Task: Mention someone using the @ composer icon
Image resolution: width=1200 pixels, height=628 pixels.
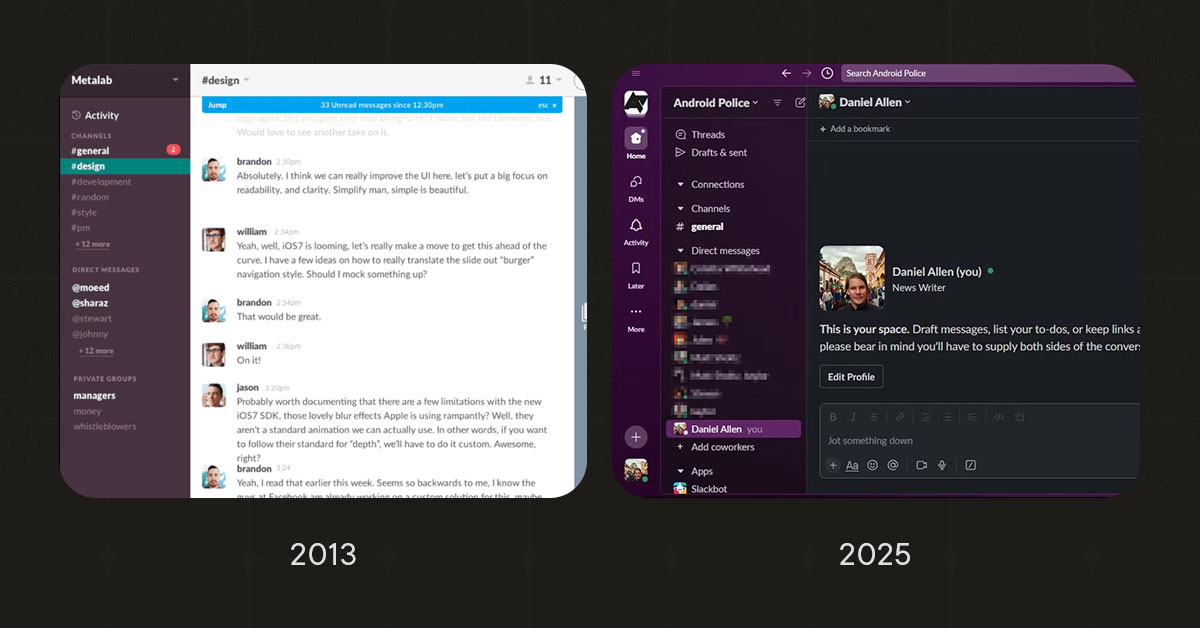Action: pos(892,465)
